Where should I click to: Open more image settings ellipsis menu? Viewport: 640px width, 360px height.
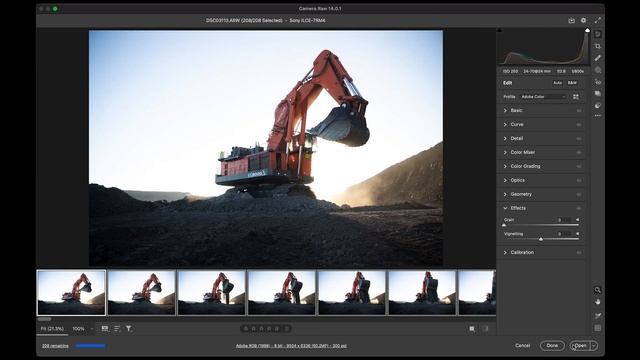[598, 116]
